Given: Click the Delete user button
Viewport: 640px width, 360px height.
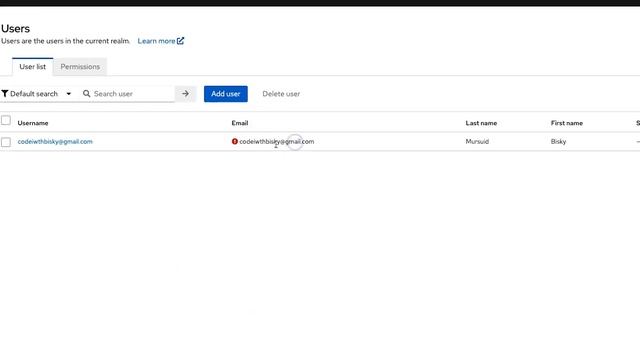Looking at the screenshot, I should click(x=281, y=94).
